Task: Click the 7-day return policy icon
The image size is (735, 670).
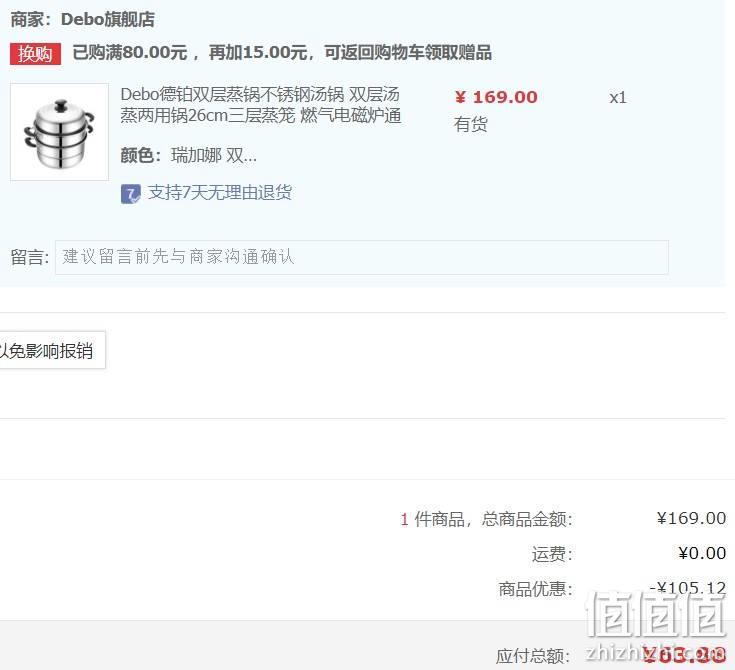Action: [x=130, y=194]
